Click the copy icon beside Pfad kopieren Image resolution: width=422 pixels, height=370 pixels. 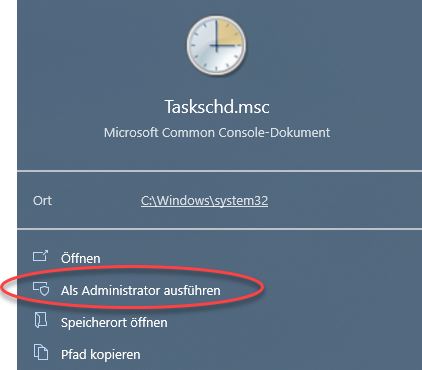point(41,352)
